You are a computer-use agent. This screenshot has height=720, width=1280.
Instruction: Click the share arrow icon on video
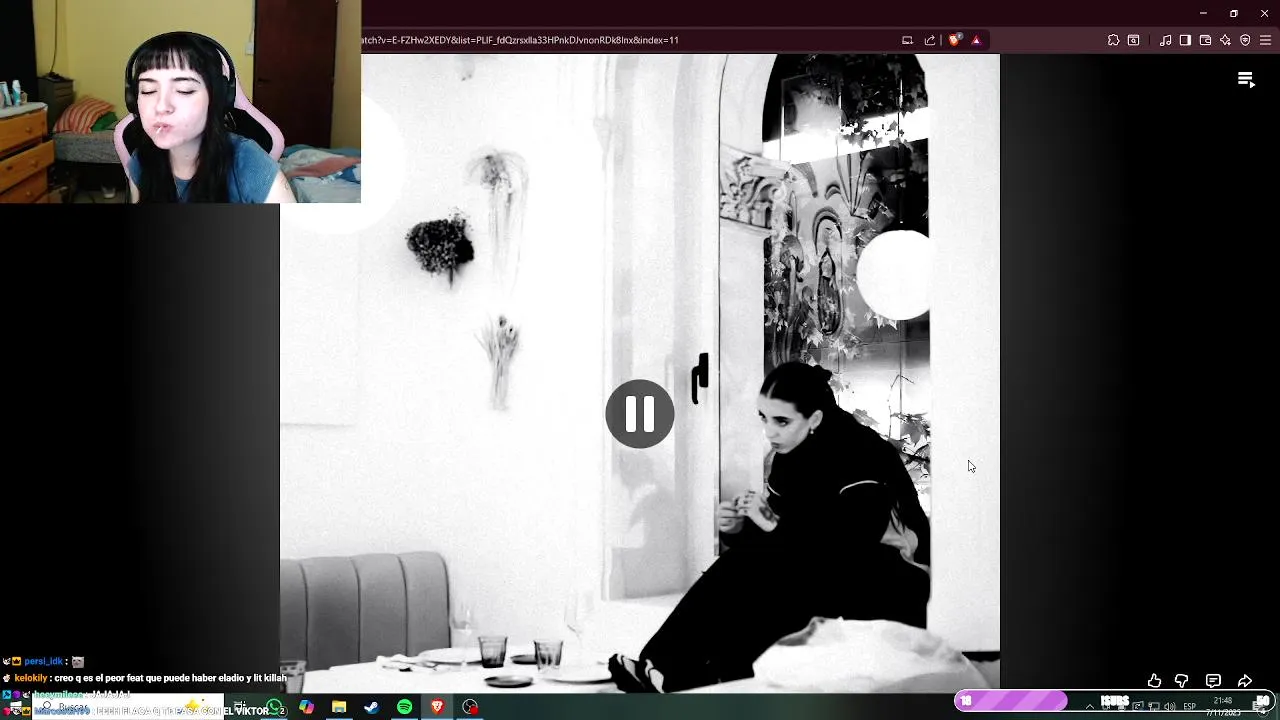tap(1245, 681)
